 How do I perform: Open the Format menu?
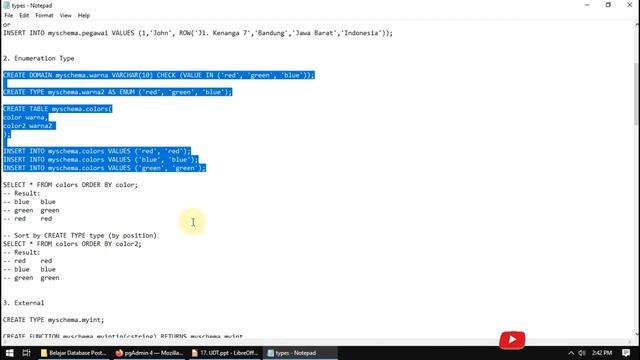click(44, 16)
